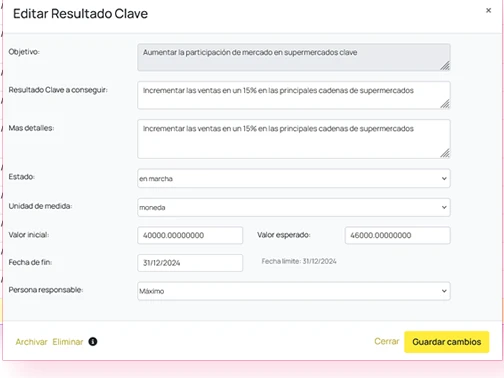
Task: Click the Resultado Clave textarea resize handle
Action: tap(445, 104)
